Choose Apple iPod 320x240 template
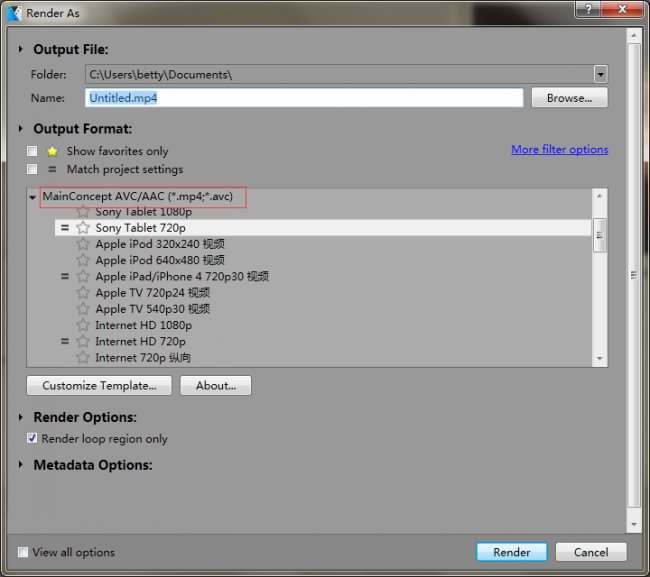The height and width of the screenshot is (577, 650). click(160, 244)
